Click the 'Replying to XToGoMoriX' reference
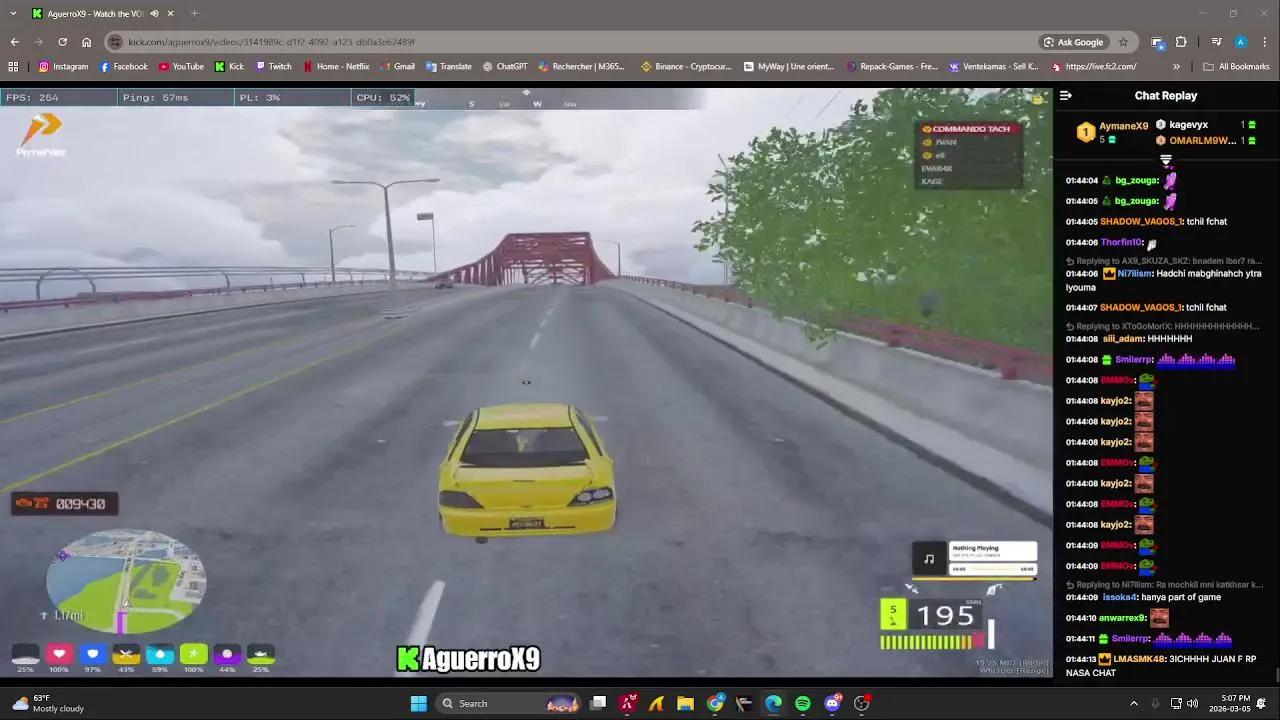 click(1164, 326)
